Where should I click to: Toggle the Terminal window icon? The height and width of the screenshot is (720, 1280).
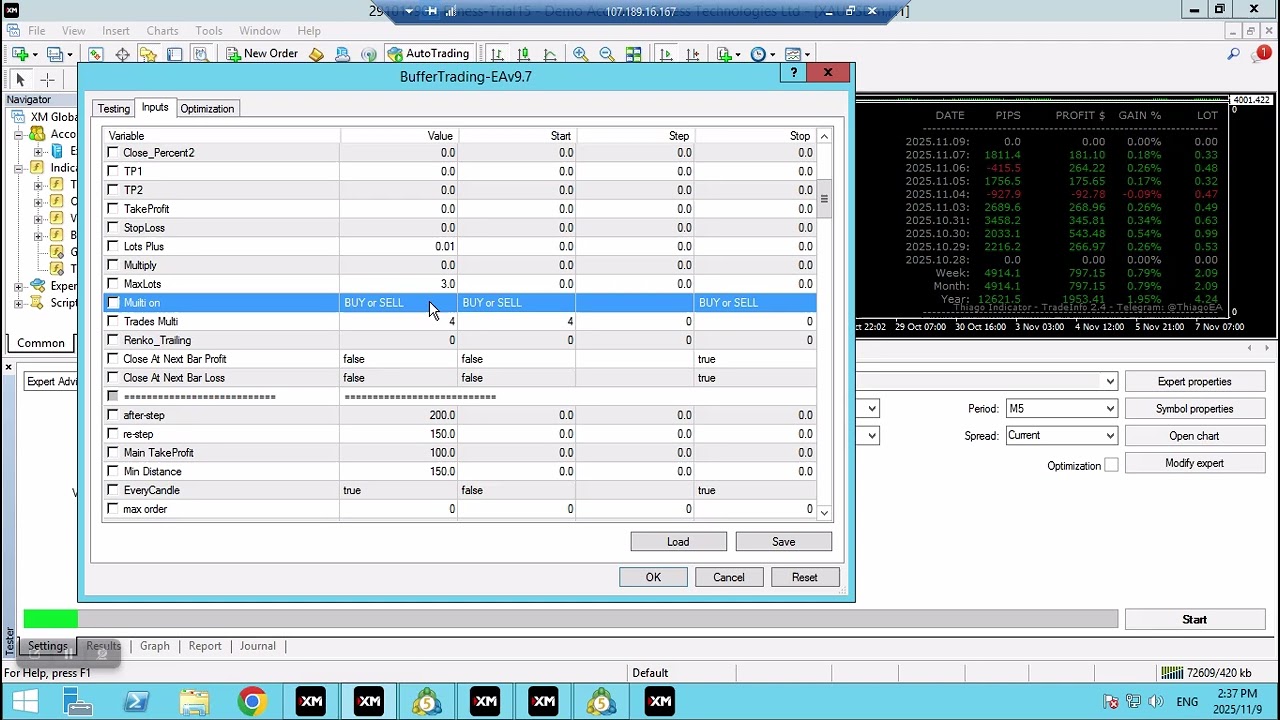click(x=174, y=54)
